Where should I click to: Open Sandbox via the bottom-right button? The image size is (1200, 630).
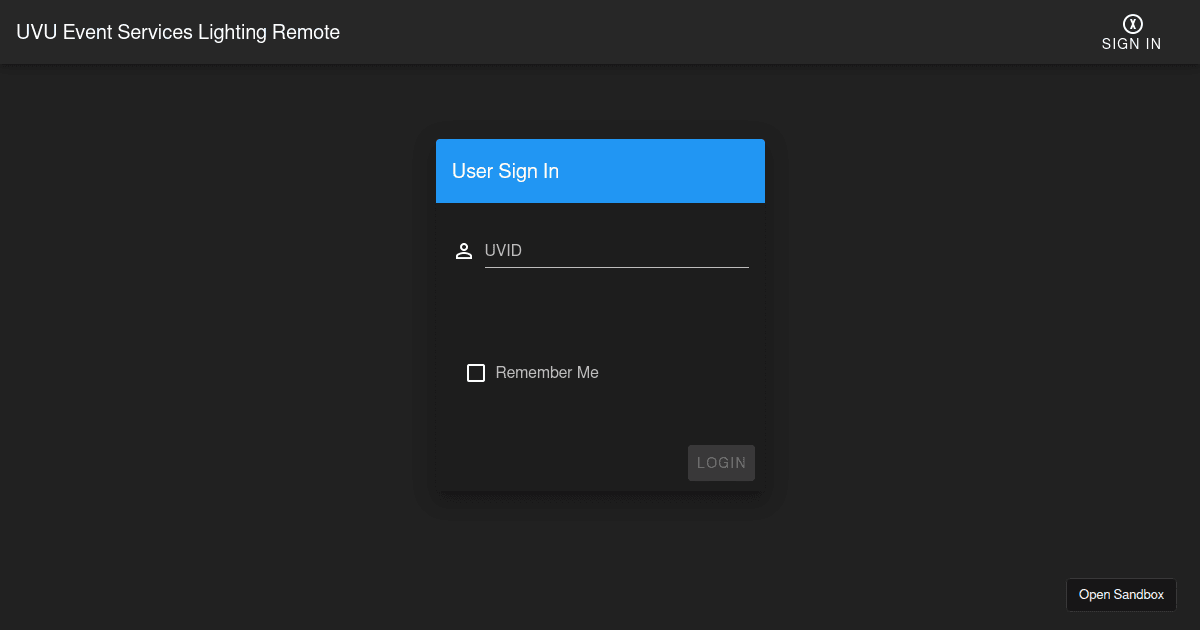coord(1121,594)
